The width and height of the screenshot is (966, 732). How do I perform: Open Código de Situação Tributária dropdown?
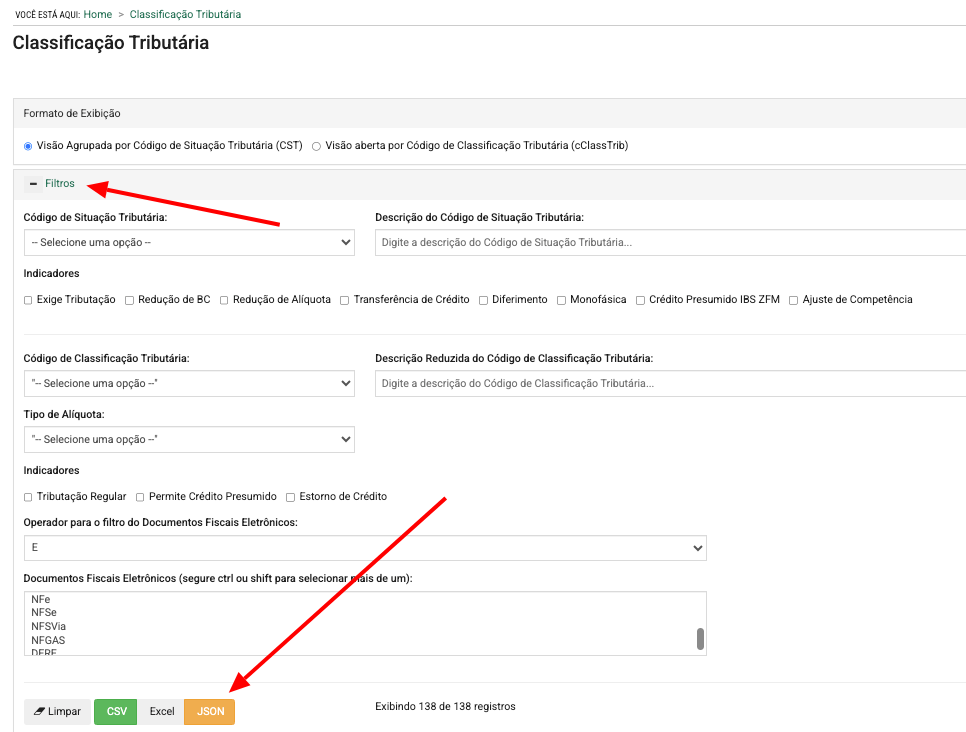coord(189,242)
